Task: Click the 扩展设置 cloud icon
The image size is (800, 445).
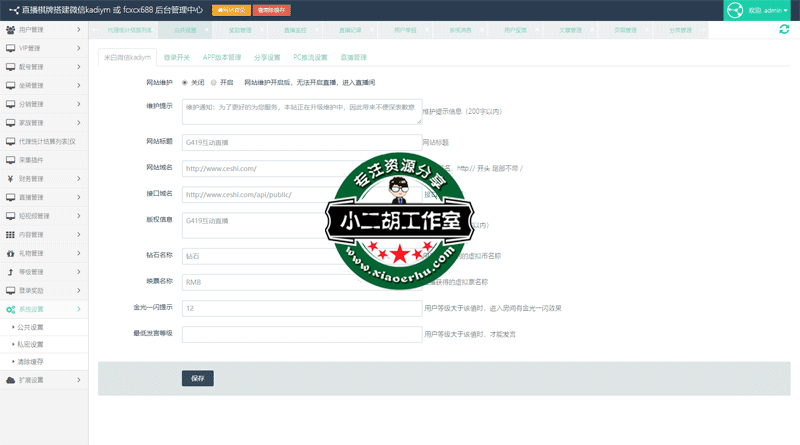Action: click(10, 380)
